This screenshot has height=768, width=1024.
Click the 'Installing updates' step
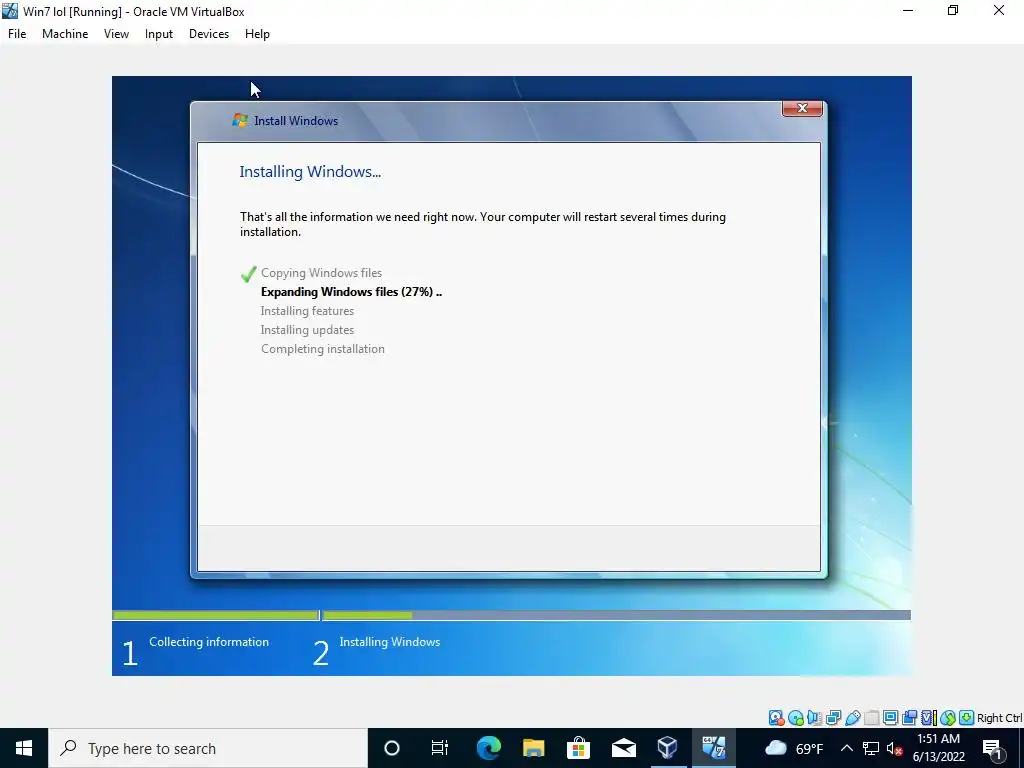click(307, 330)
